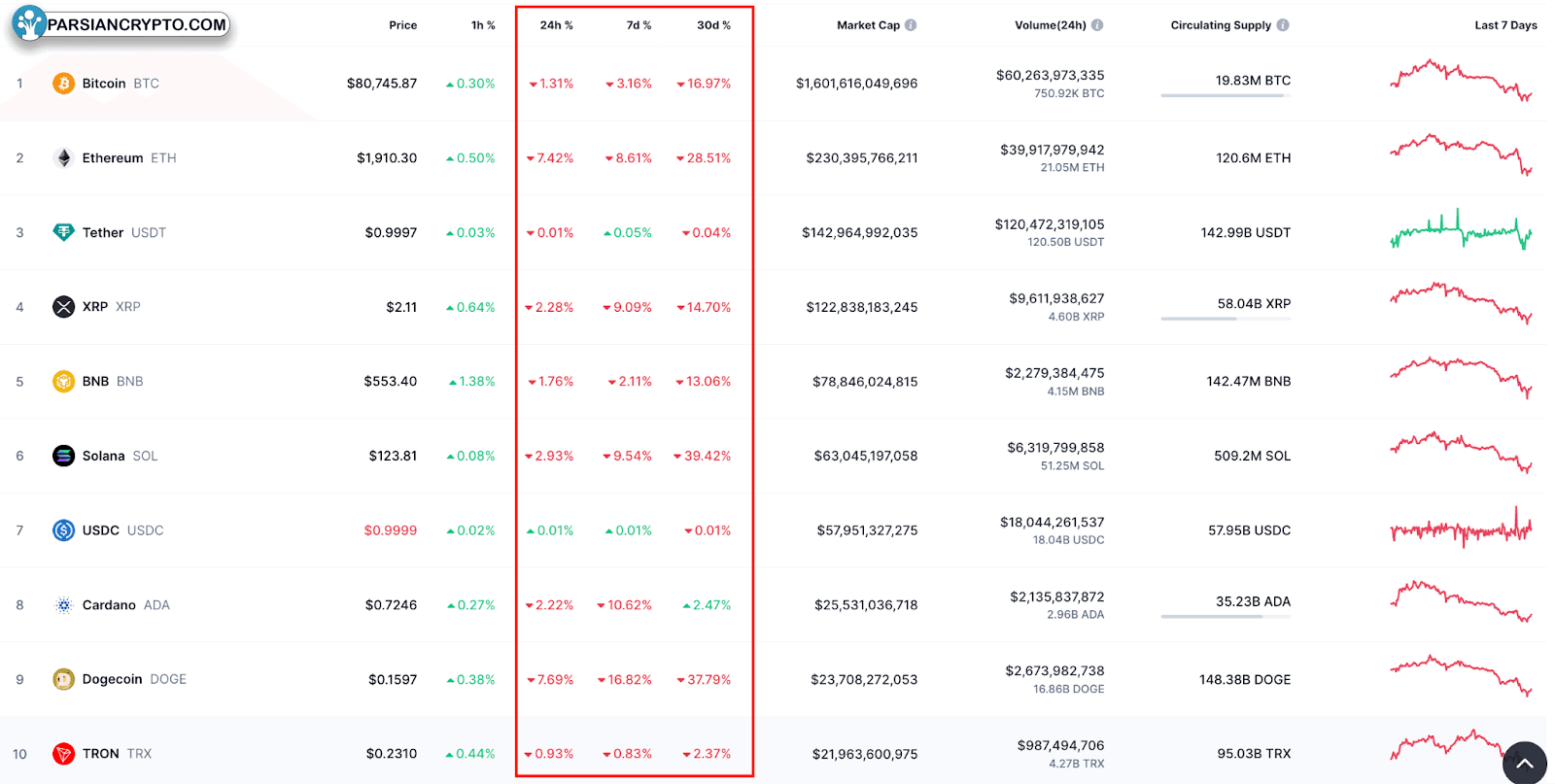Sort table by Price column header
This screenshot has width=1555, height=784.
coord(402,25)
